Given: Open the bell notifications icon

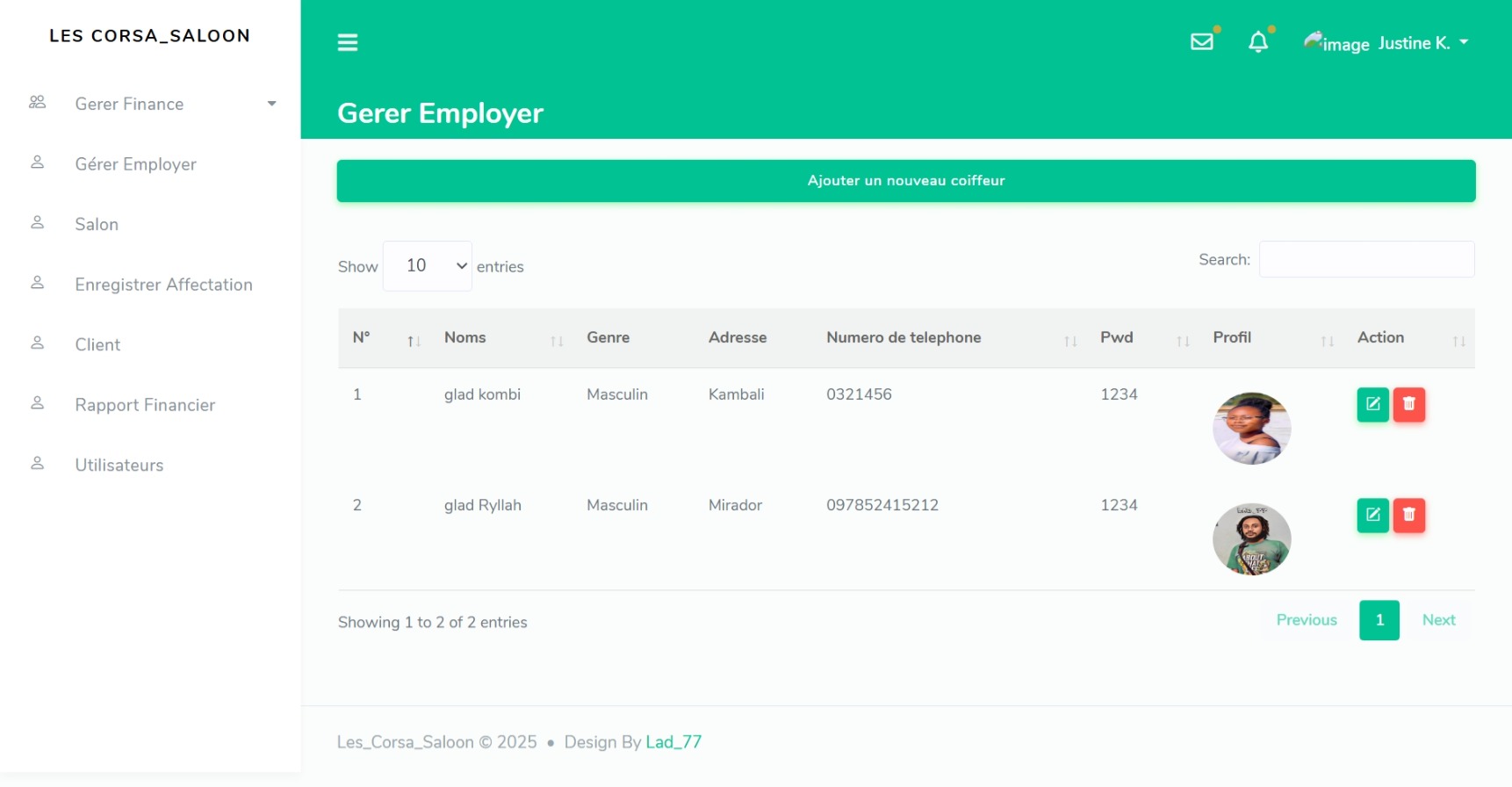Looking at the screenshot, I should point(1258,41).
